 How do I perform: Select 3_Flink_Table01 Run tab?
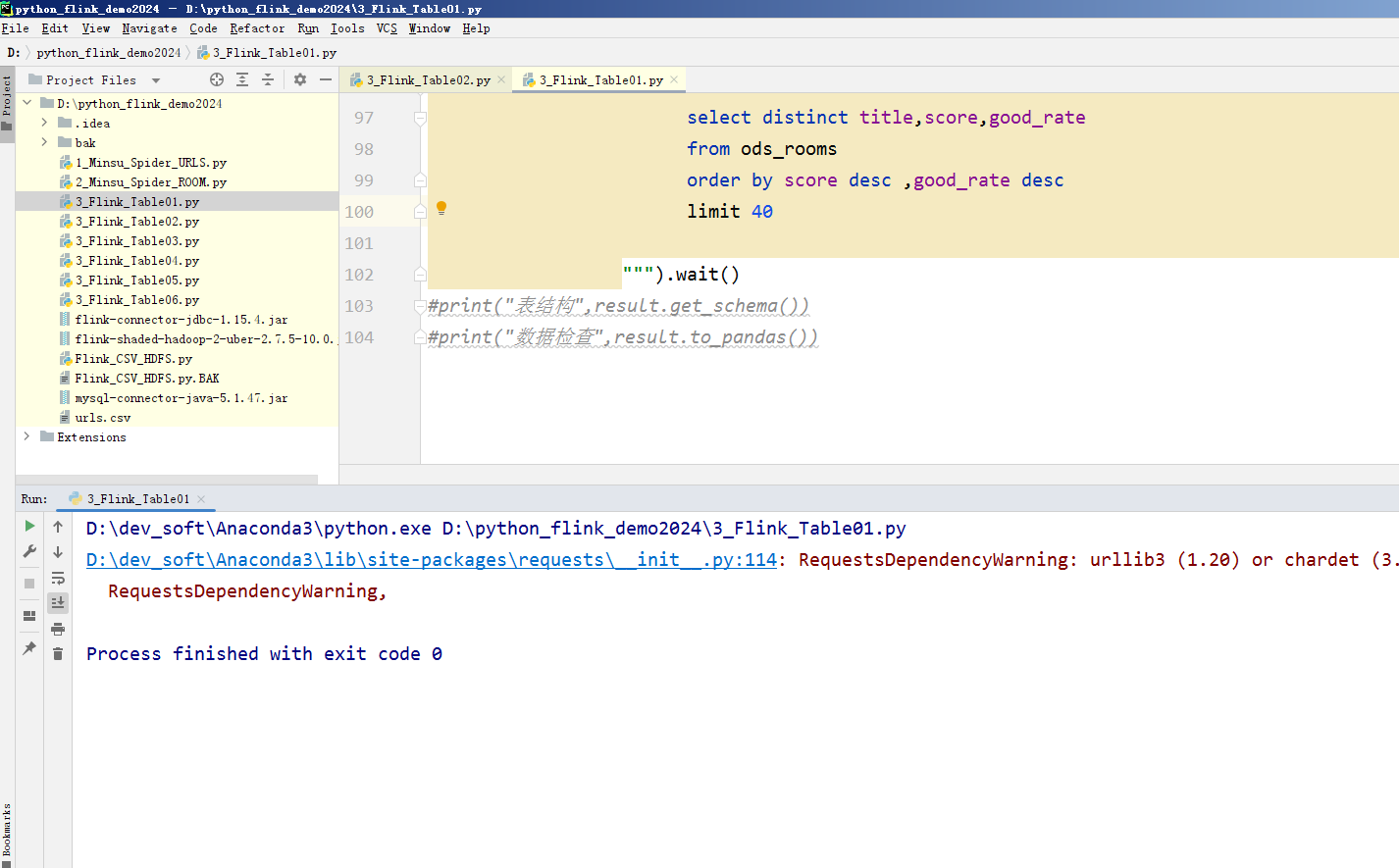pos(137,499)
